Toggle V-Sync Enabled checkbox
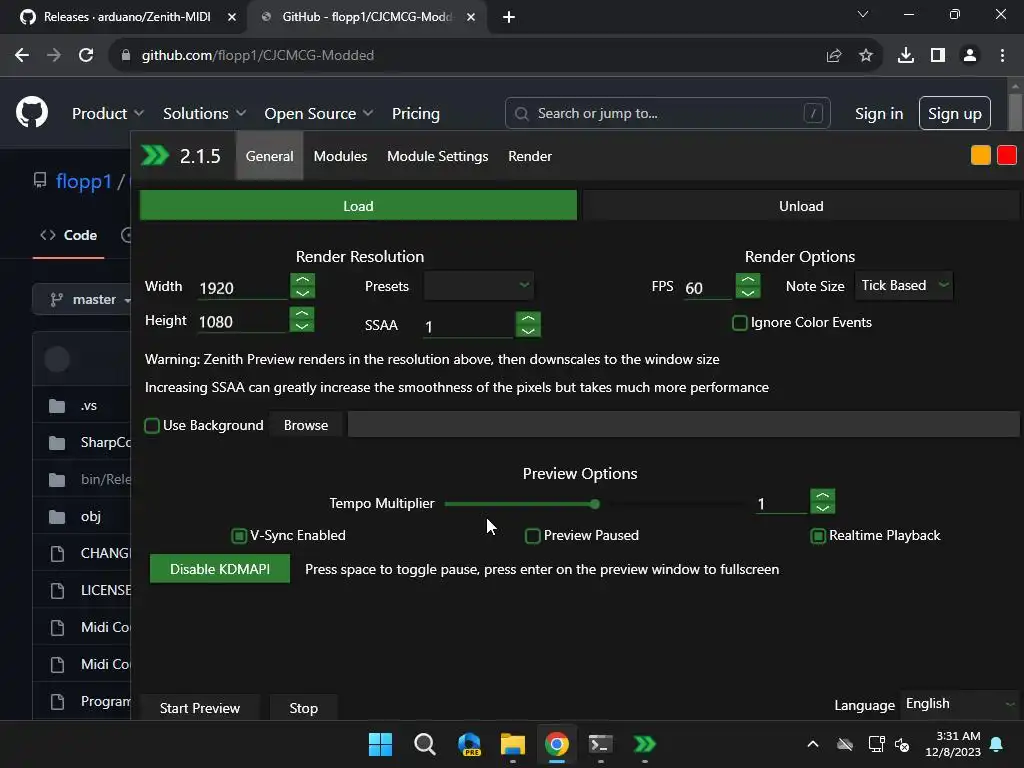This screenshot has width=1024, height=768. (x=239, y=536)
